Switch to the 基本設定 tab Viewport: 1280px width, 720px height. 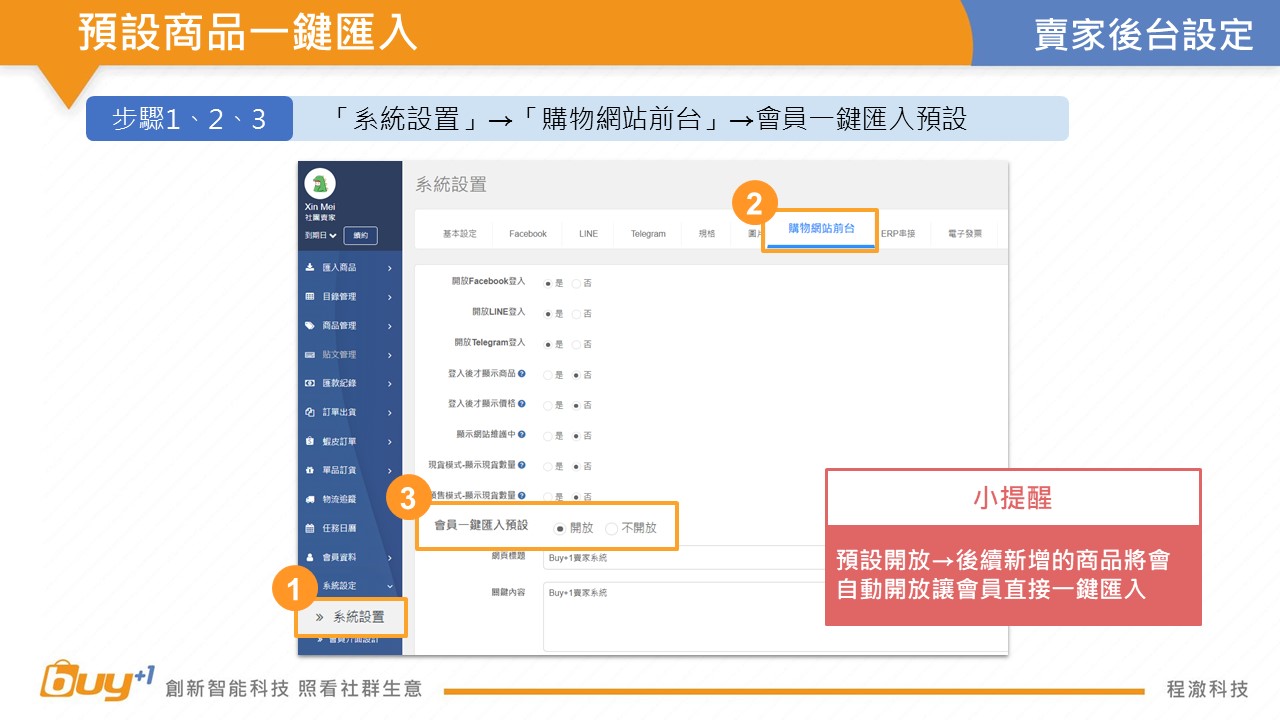[459, 234]
